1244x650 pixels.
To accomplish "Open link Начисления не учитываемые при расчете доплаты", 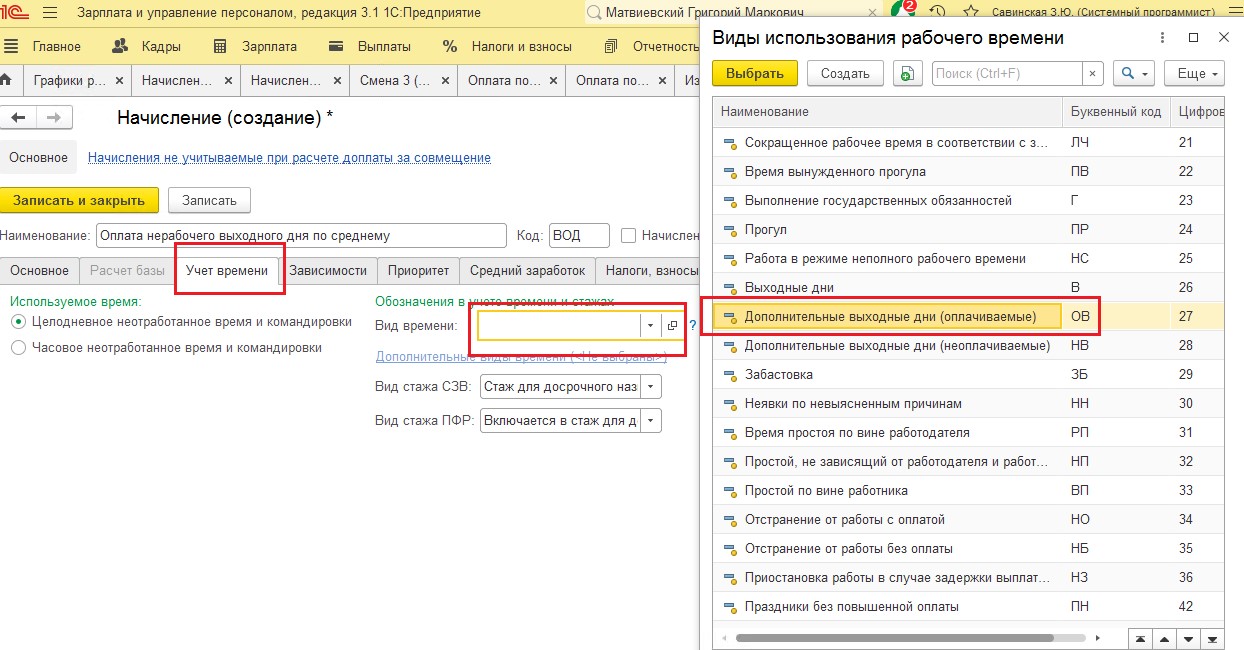I will coord(289,158).
